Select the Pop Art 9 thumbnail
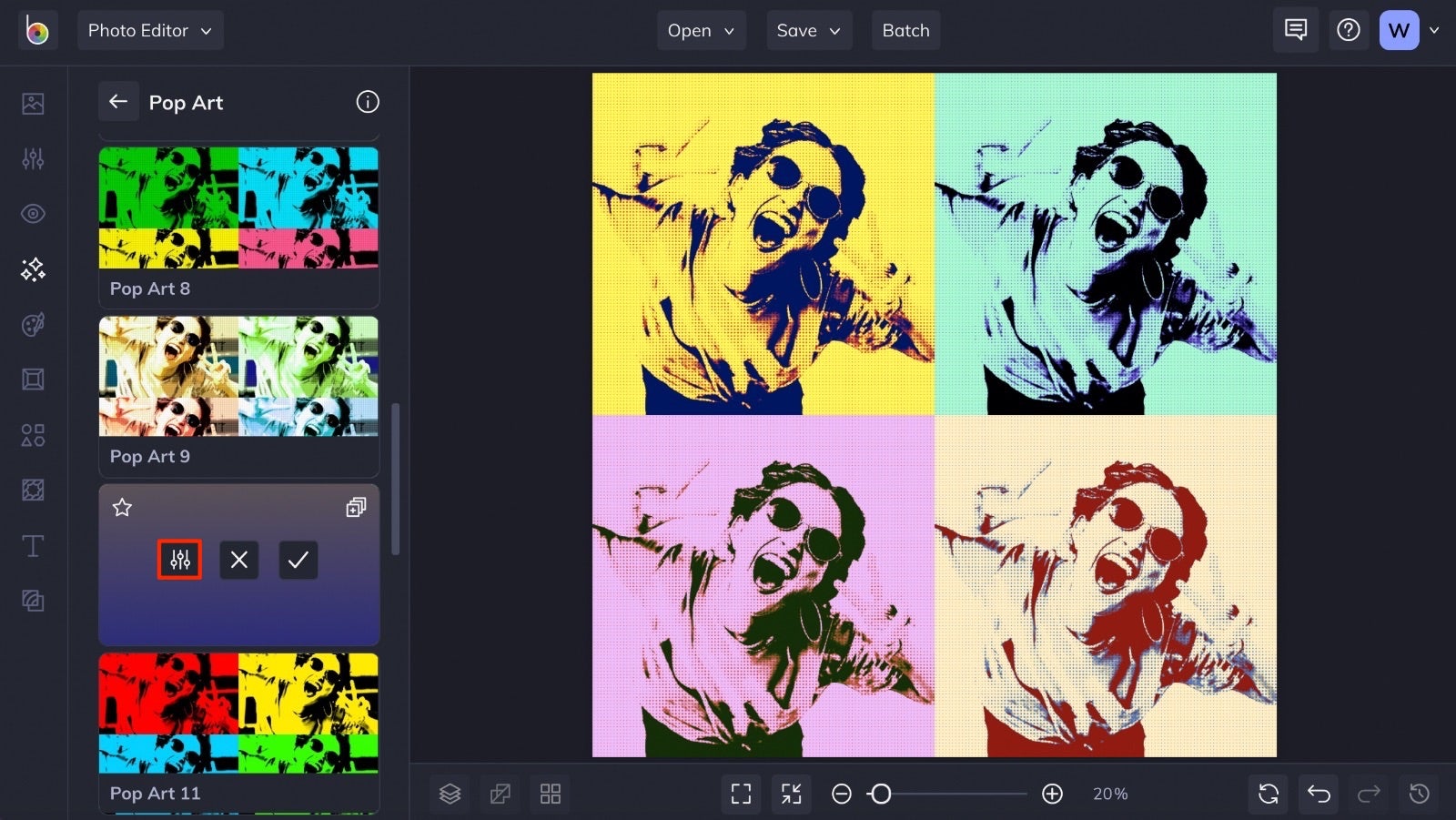 238,376
